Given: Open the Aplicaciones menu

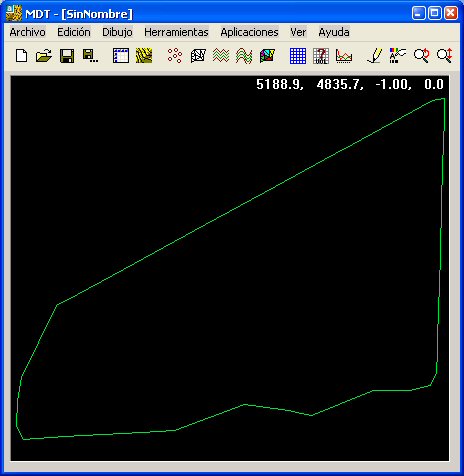Looking at the screenshot, I should point(249,32).
